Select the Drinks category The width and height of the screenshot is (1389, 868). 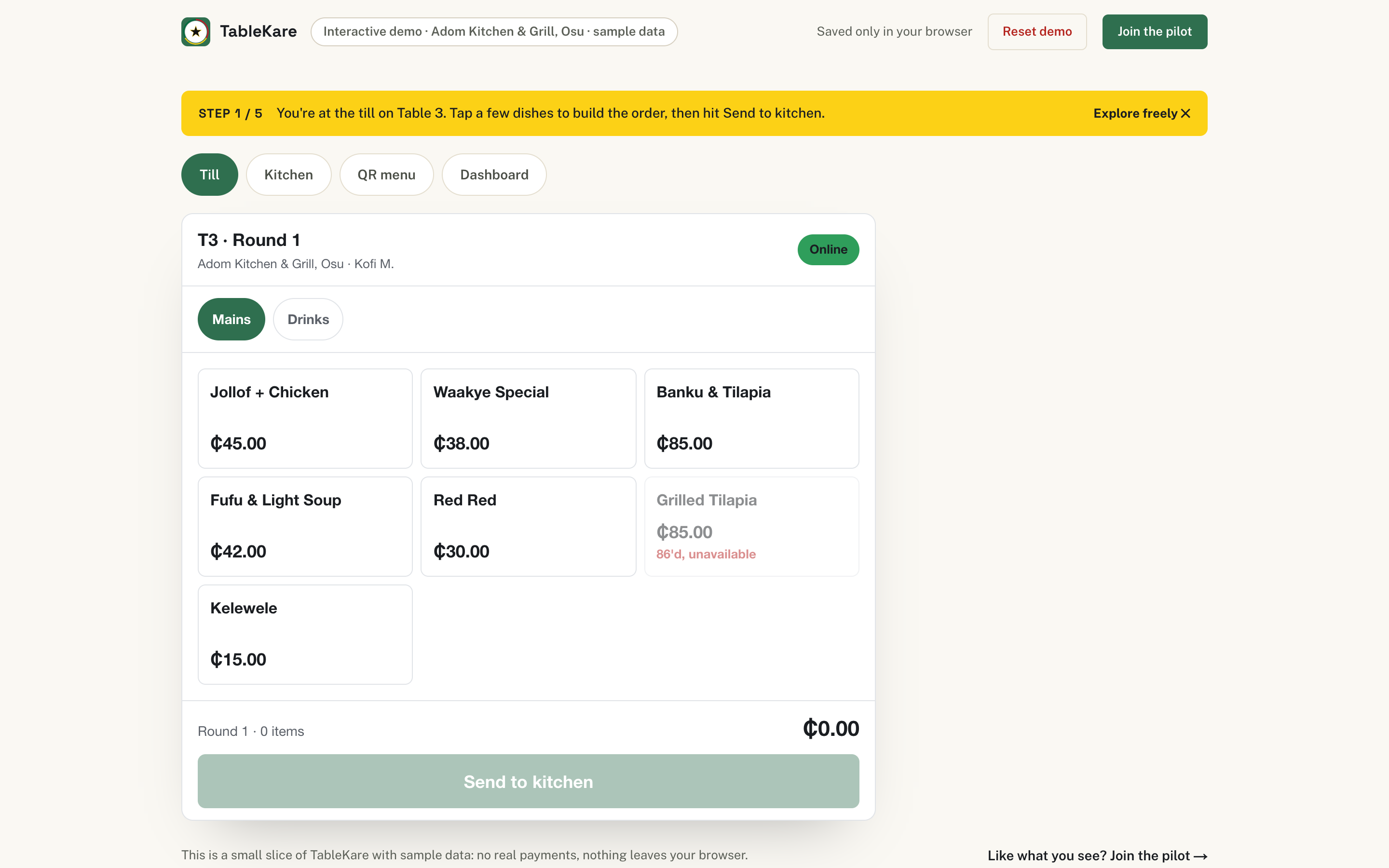(x=308, y=319)
